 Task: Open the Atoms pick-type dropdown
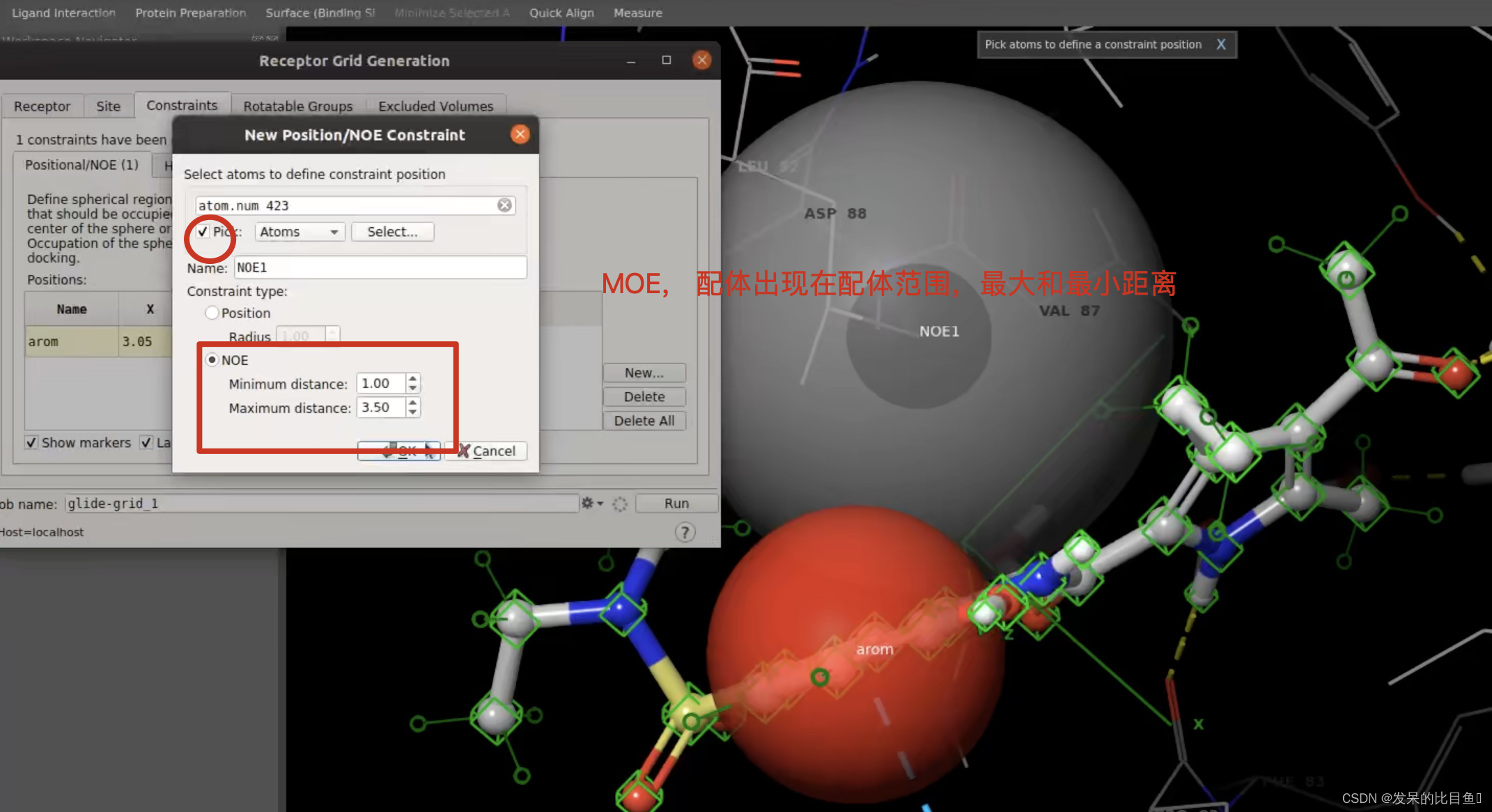299,232
